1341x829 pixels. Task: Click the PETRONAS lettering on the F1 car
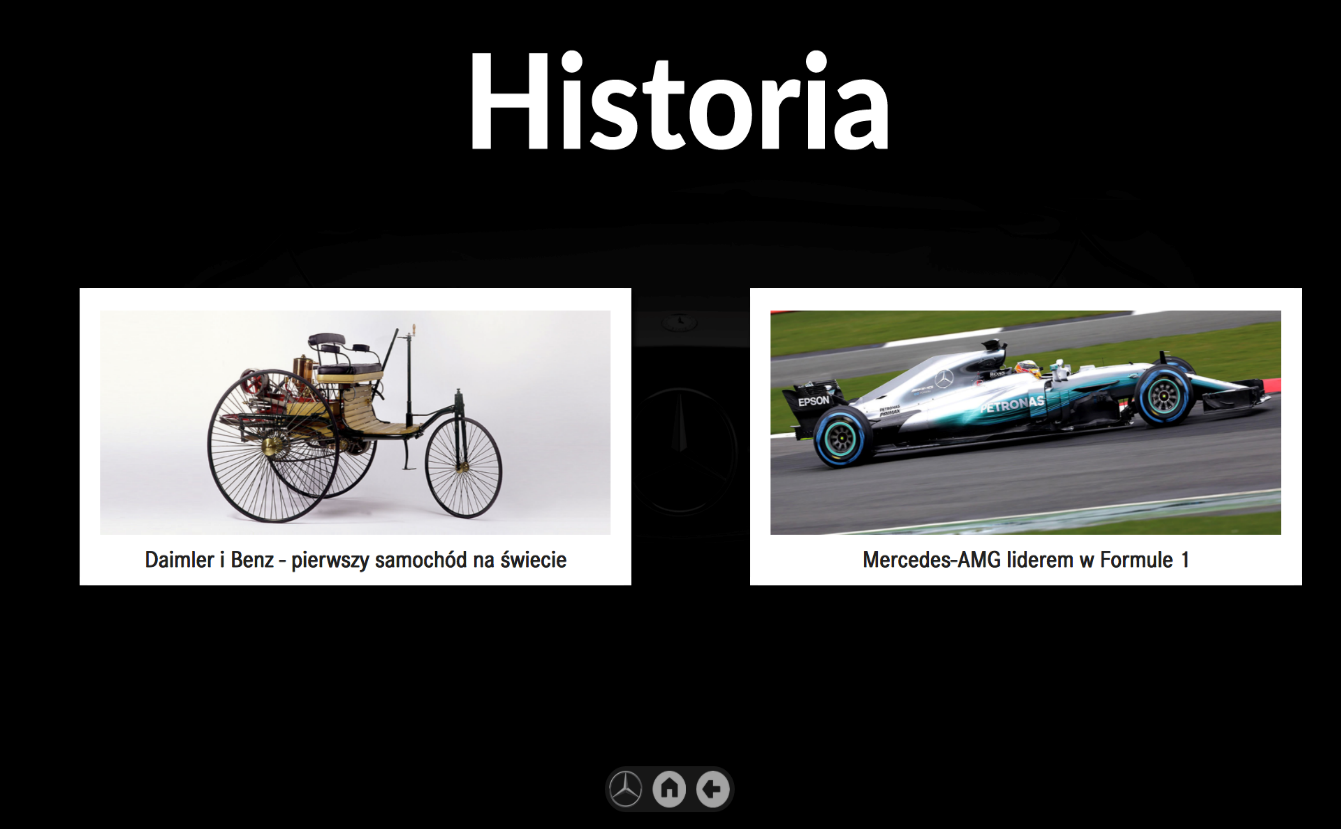[1012, 406]
